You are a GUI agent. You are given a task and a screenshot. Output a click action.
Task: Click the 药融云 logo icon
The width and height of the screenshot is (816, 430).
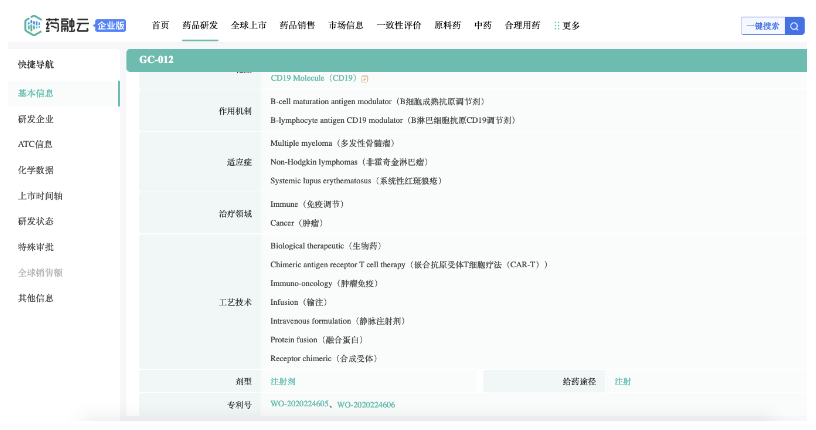click(33, 25)
